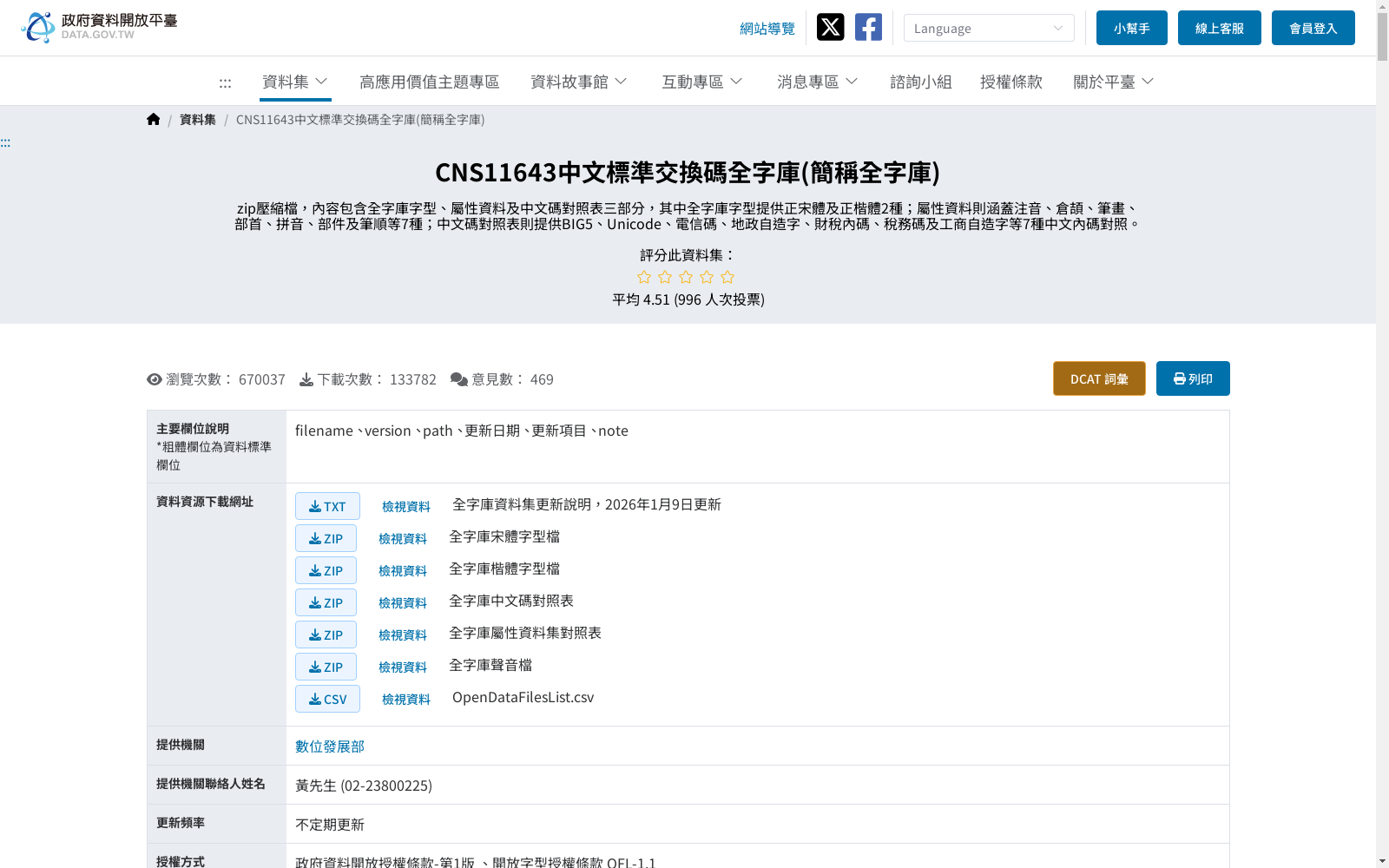
Task: Expand the 資料集 menu
Action: [295, 82]
